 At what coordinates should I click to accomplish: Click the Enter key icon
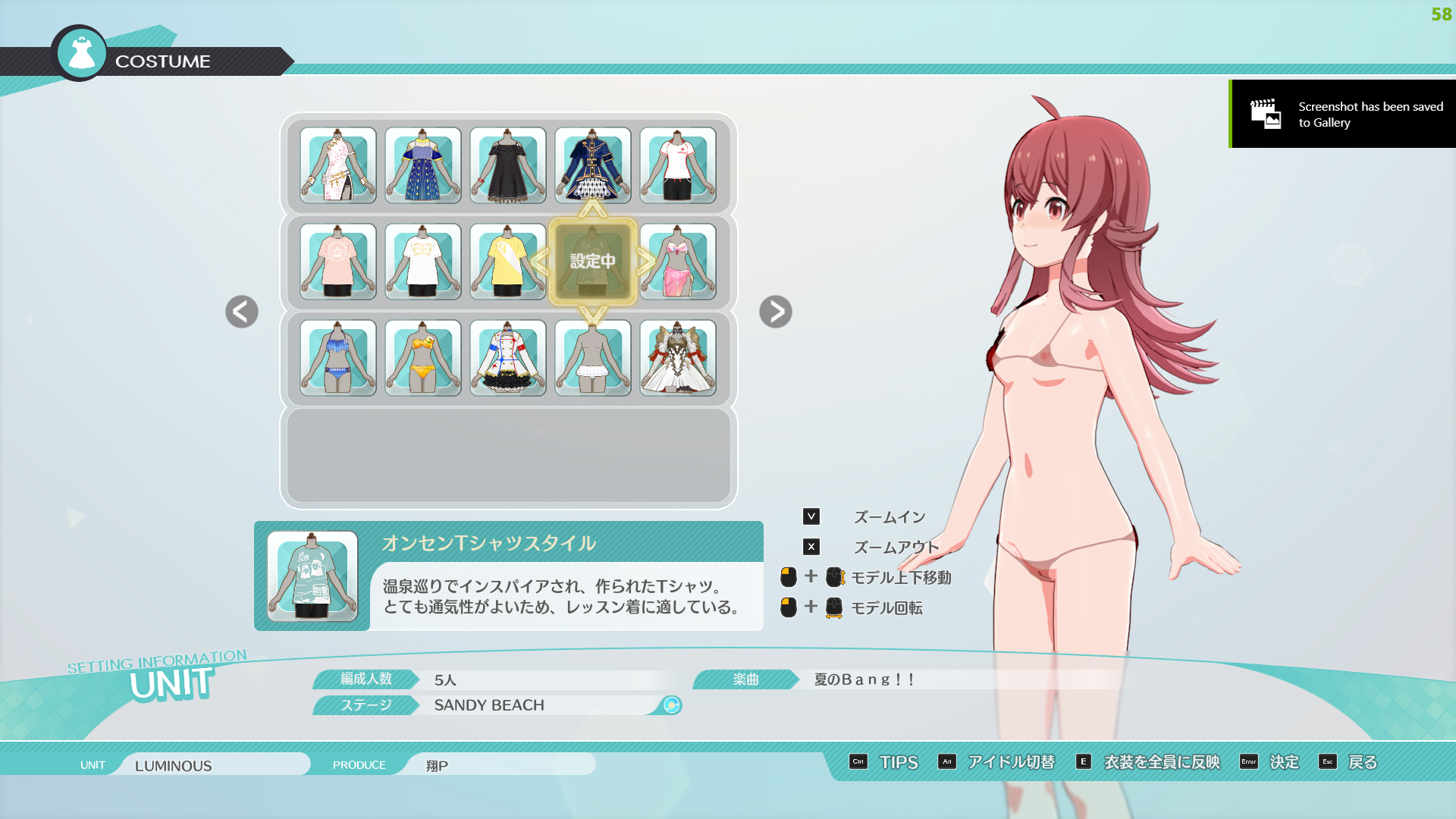click(1249, 761)
